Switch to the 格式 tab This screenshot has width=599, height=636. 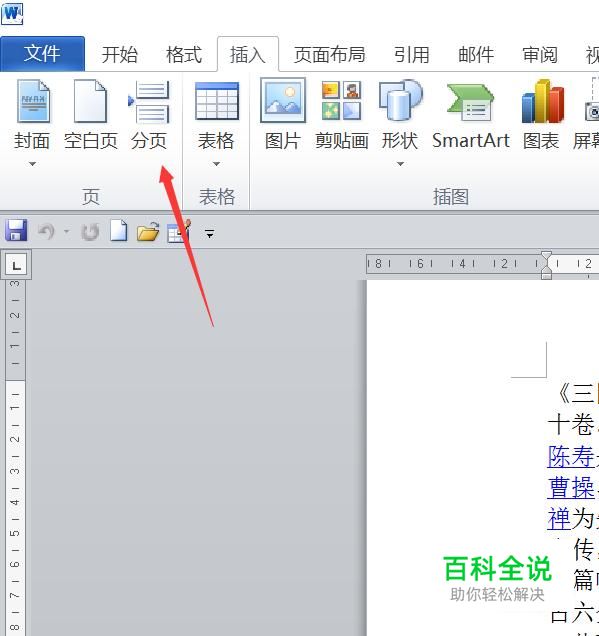pos(184,54)
